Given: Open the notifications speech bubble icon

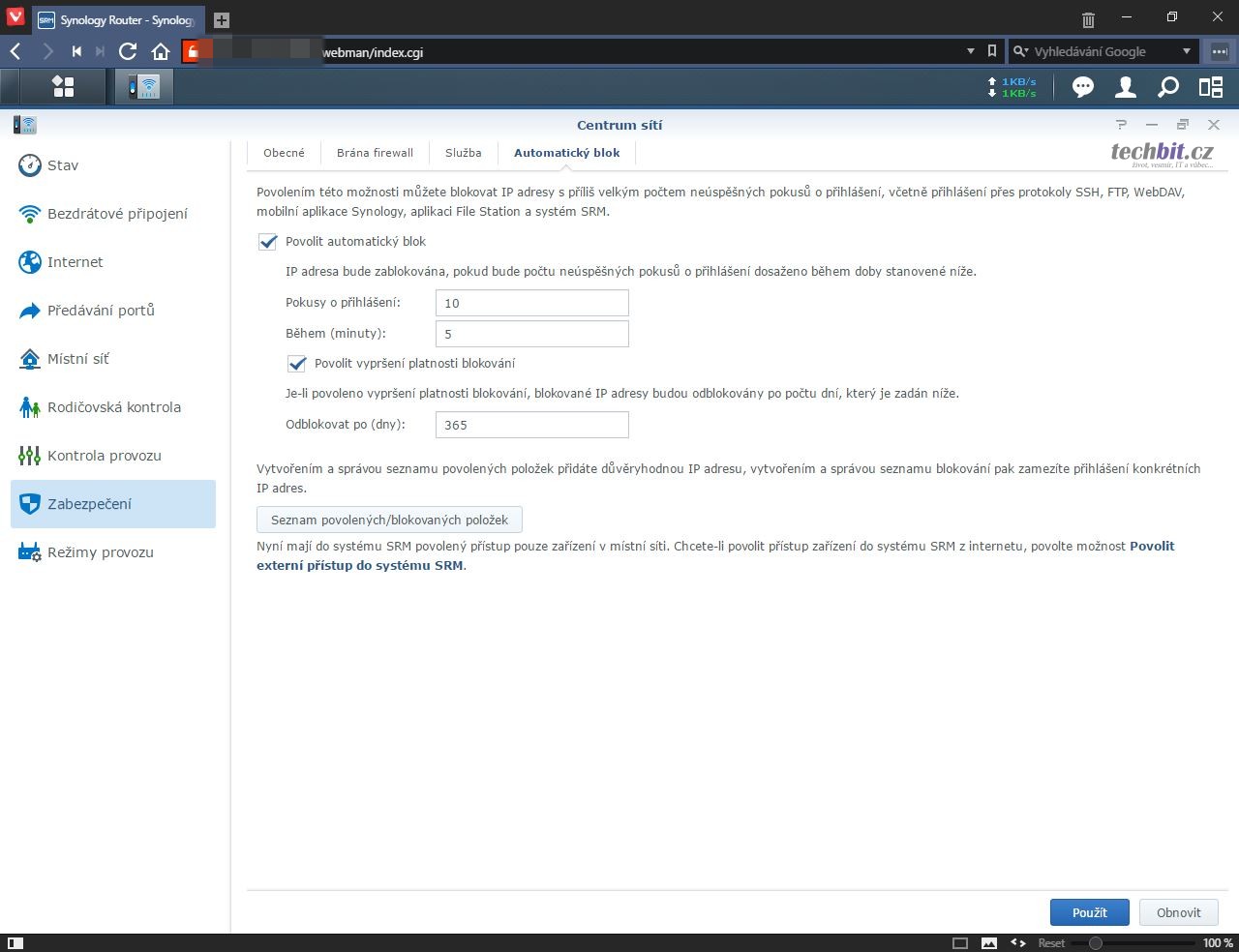Looking at the screenshot, I should pyautogui.click(x=1082, y=87).
